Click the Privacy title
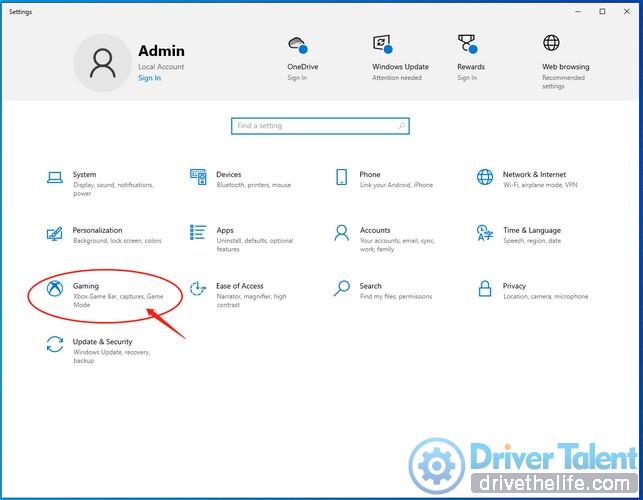 coord(514,286)
